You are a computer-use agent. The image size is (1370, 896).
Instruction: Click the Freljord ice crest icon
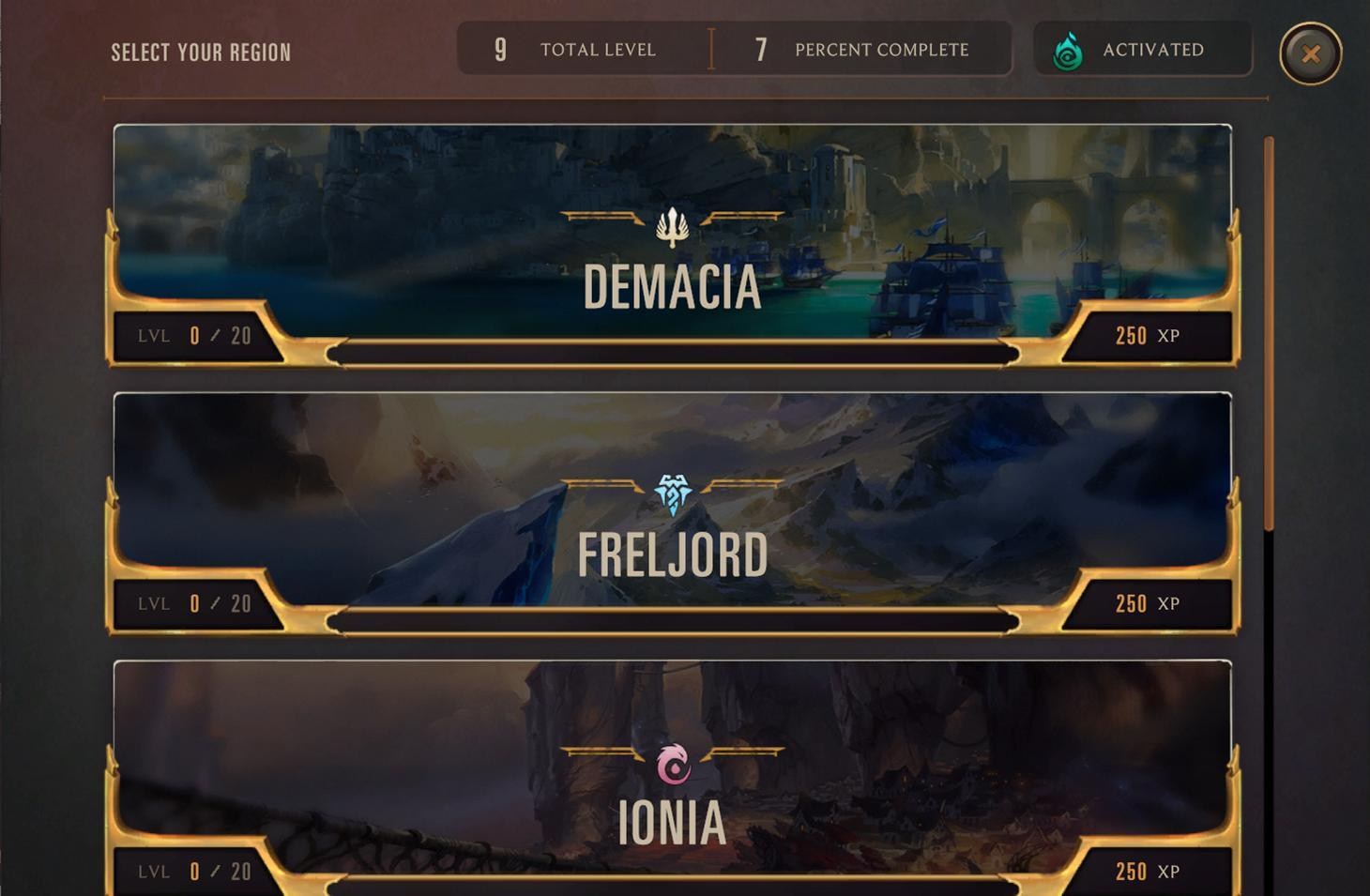click(672, 494)
